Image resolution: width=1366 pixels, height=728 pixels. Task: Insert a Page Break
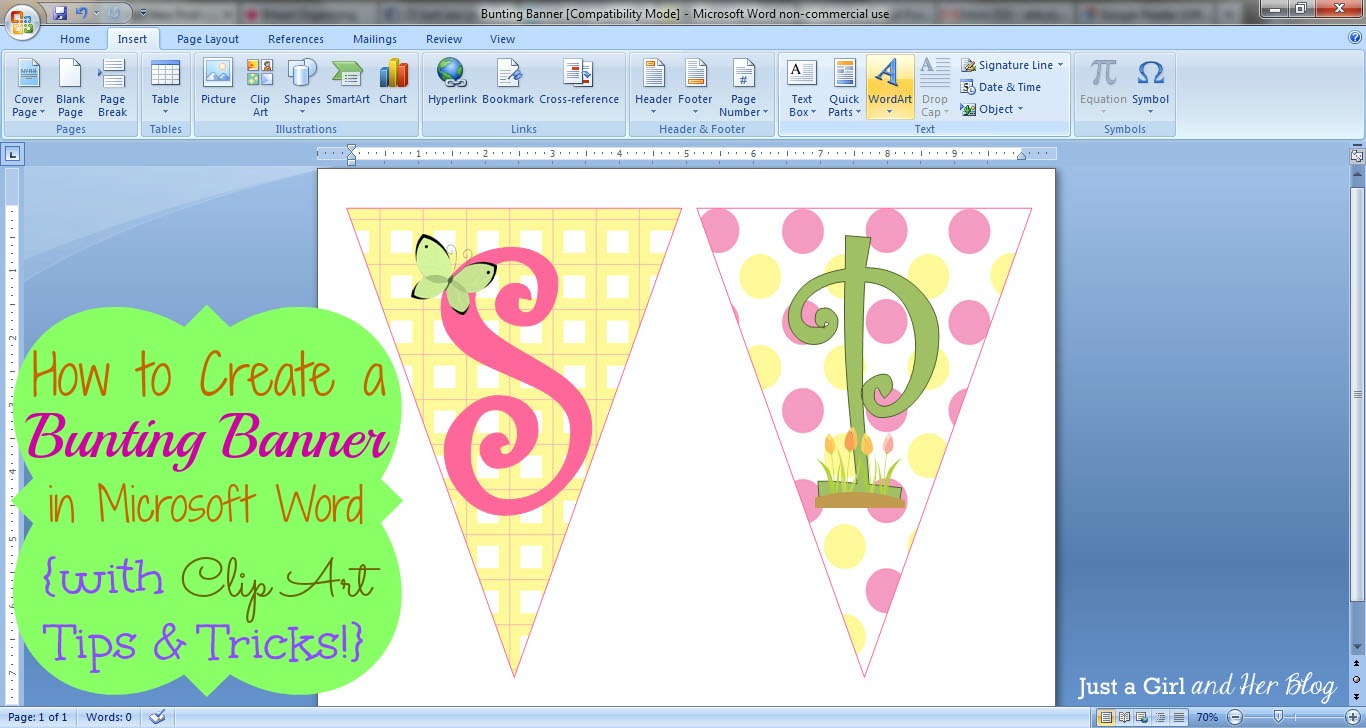point(112,88)
